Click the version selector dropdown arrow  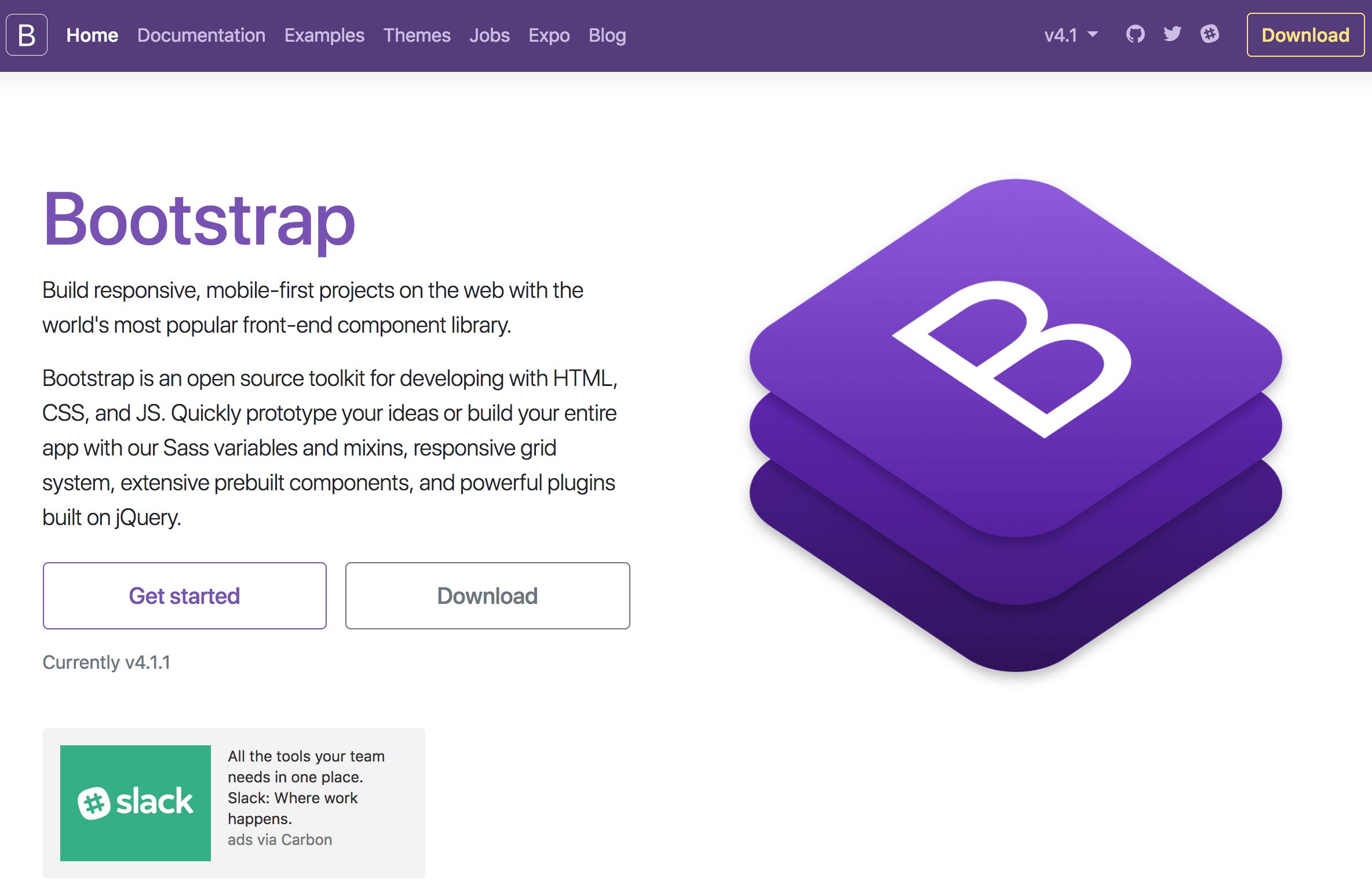coord(1091,35)
